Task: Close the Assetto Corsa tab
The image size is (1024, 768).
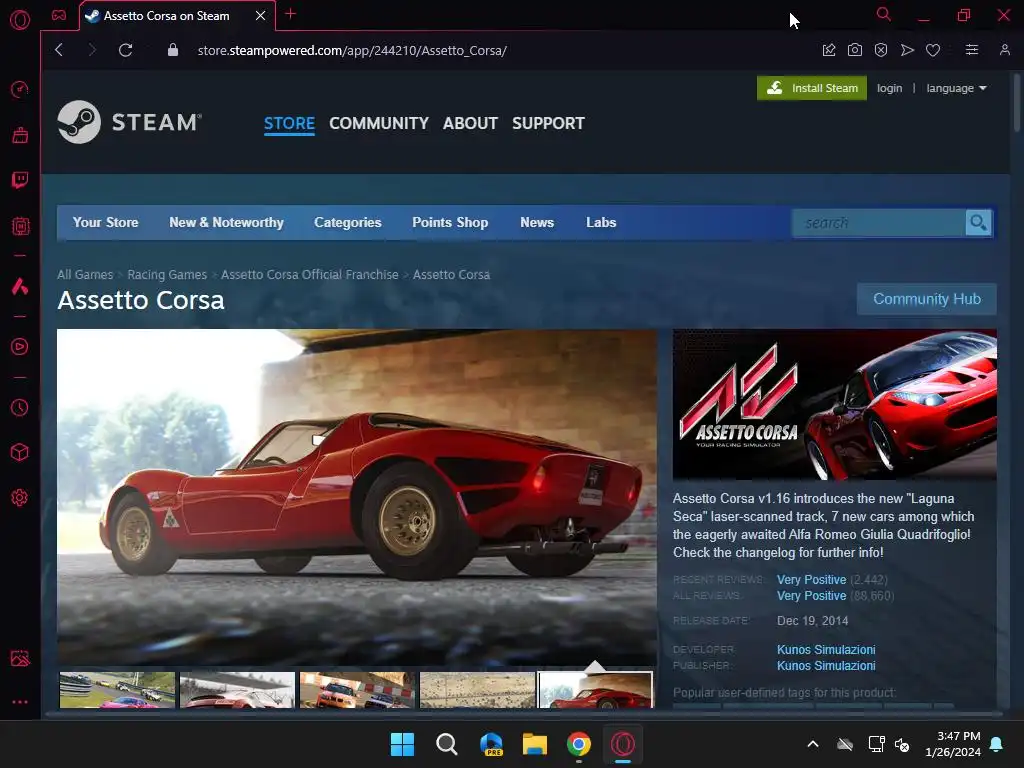Action: click(261, 16)
